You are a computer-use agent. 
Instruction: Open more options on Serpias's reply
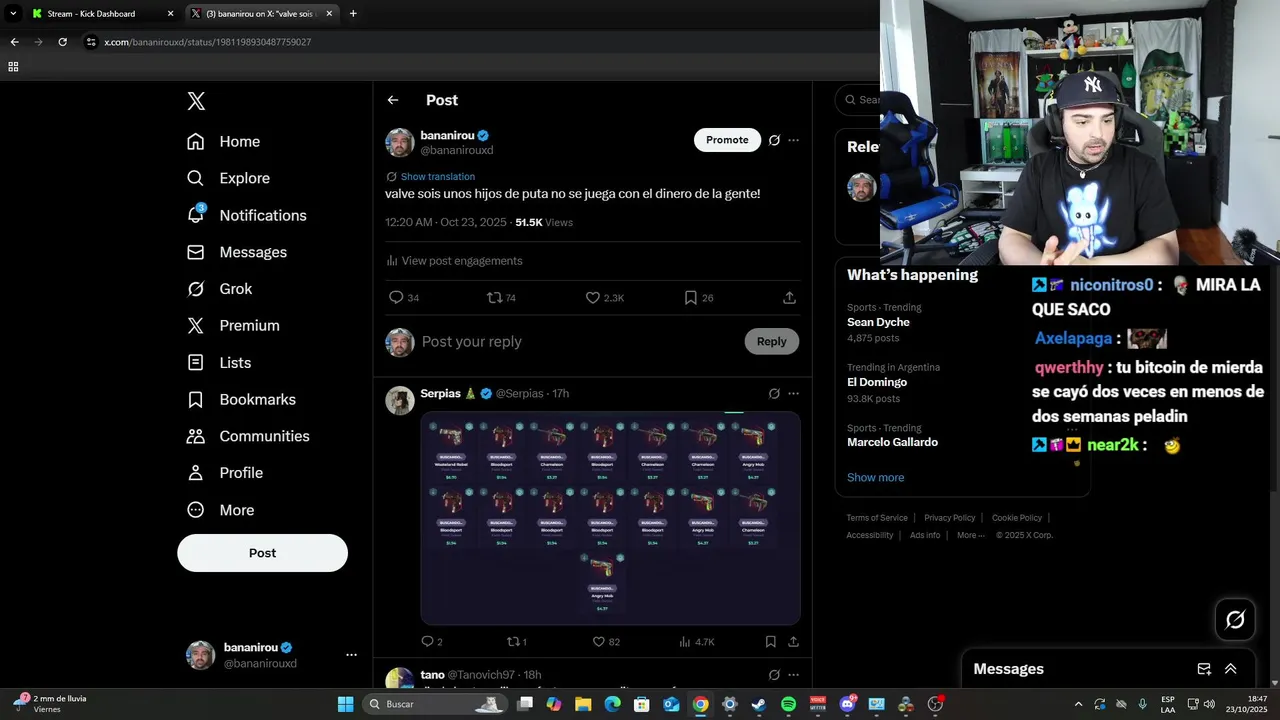793,394
